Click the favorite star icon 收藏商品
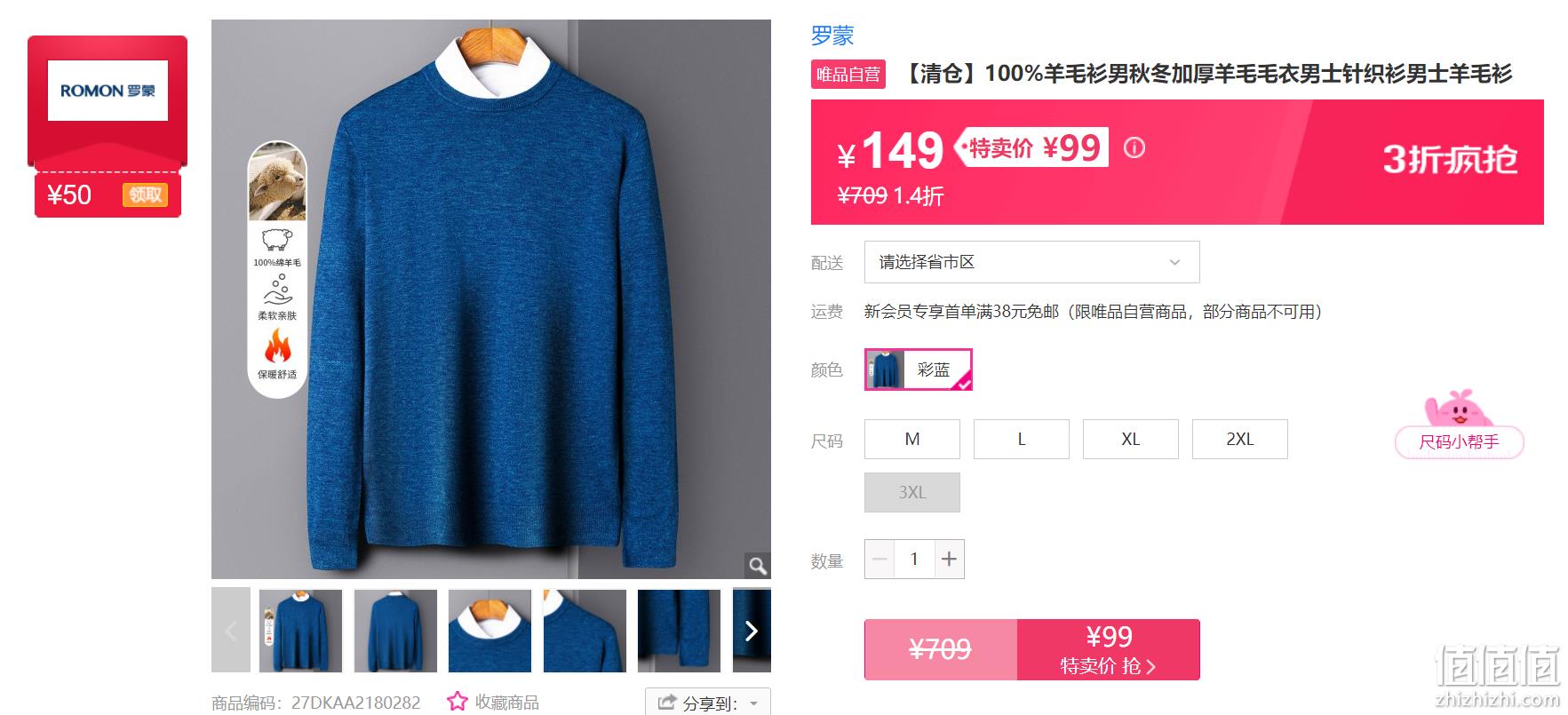This screenshot has width=1568, height=715. 457,702
